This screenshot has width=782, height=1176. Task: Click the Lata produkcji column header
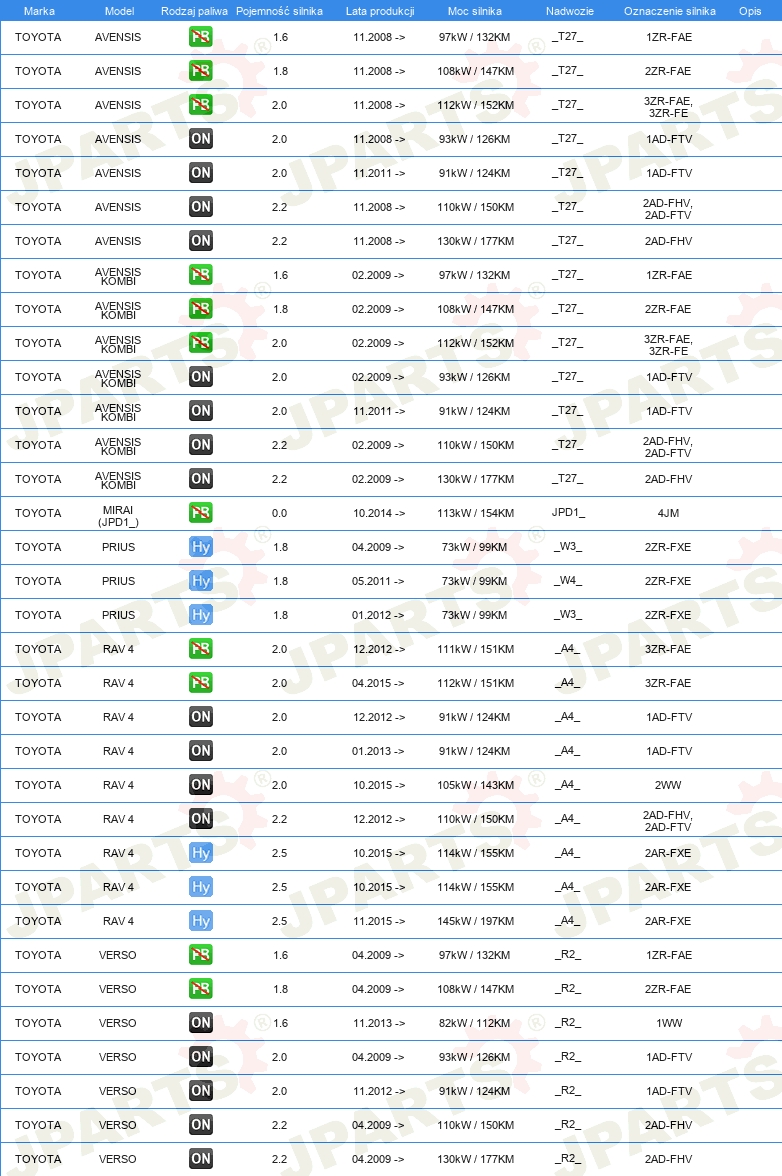(x=380, y=11)
